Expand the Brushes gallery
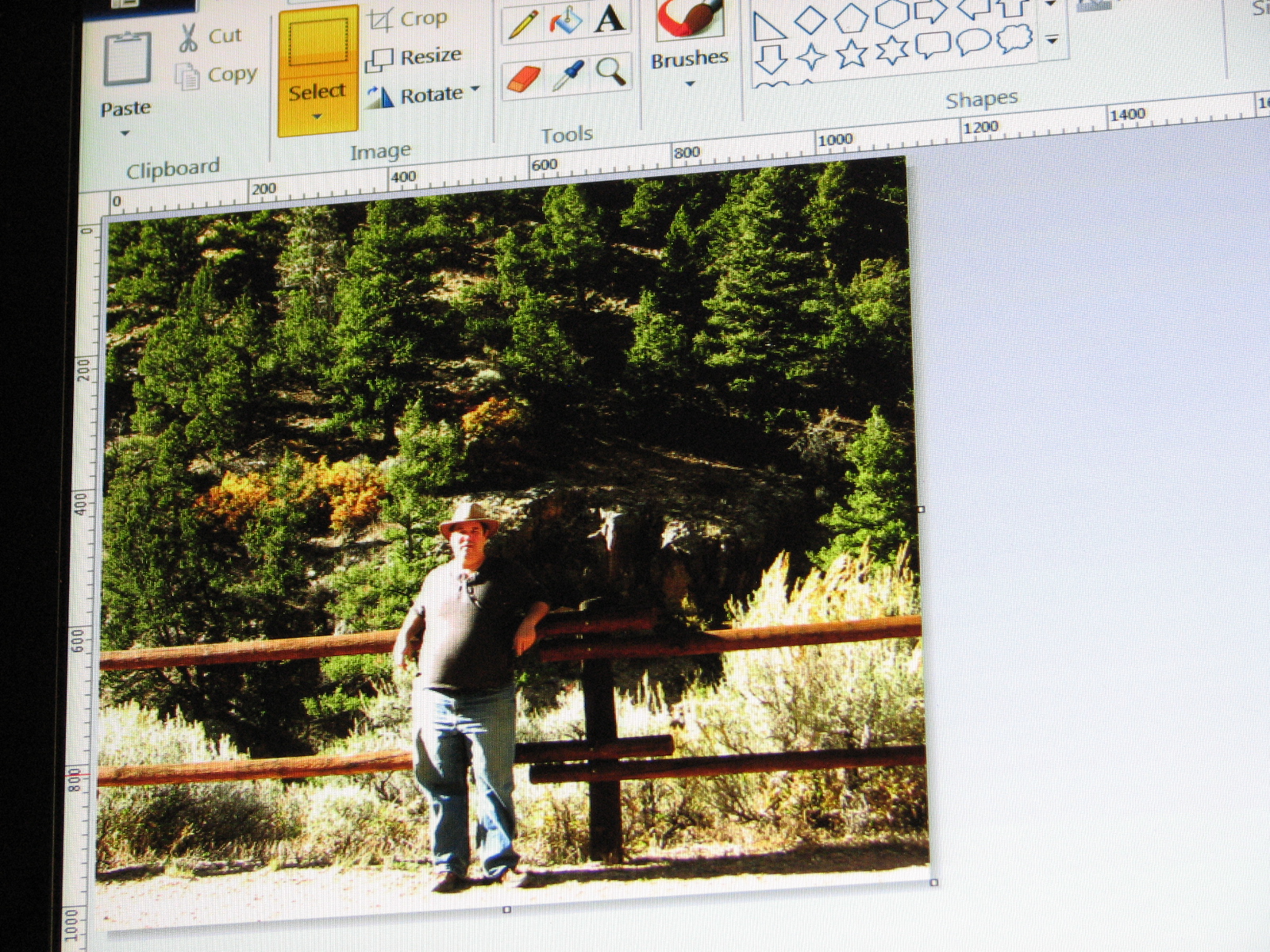The width and height of the screenshot is (1270, 952). point(689,82)
